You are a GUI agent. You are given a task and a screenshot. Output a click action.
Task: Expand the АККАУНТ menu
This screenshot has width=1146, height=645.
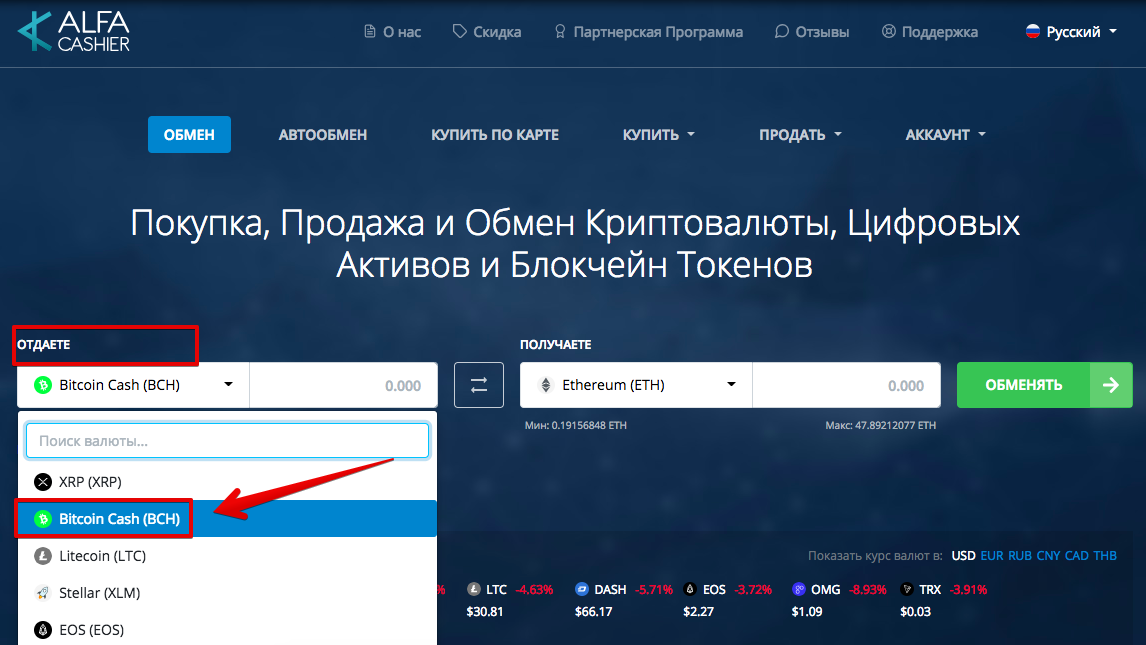946,134
